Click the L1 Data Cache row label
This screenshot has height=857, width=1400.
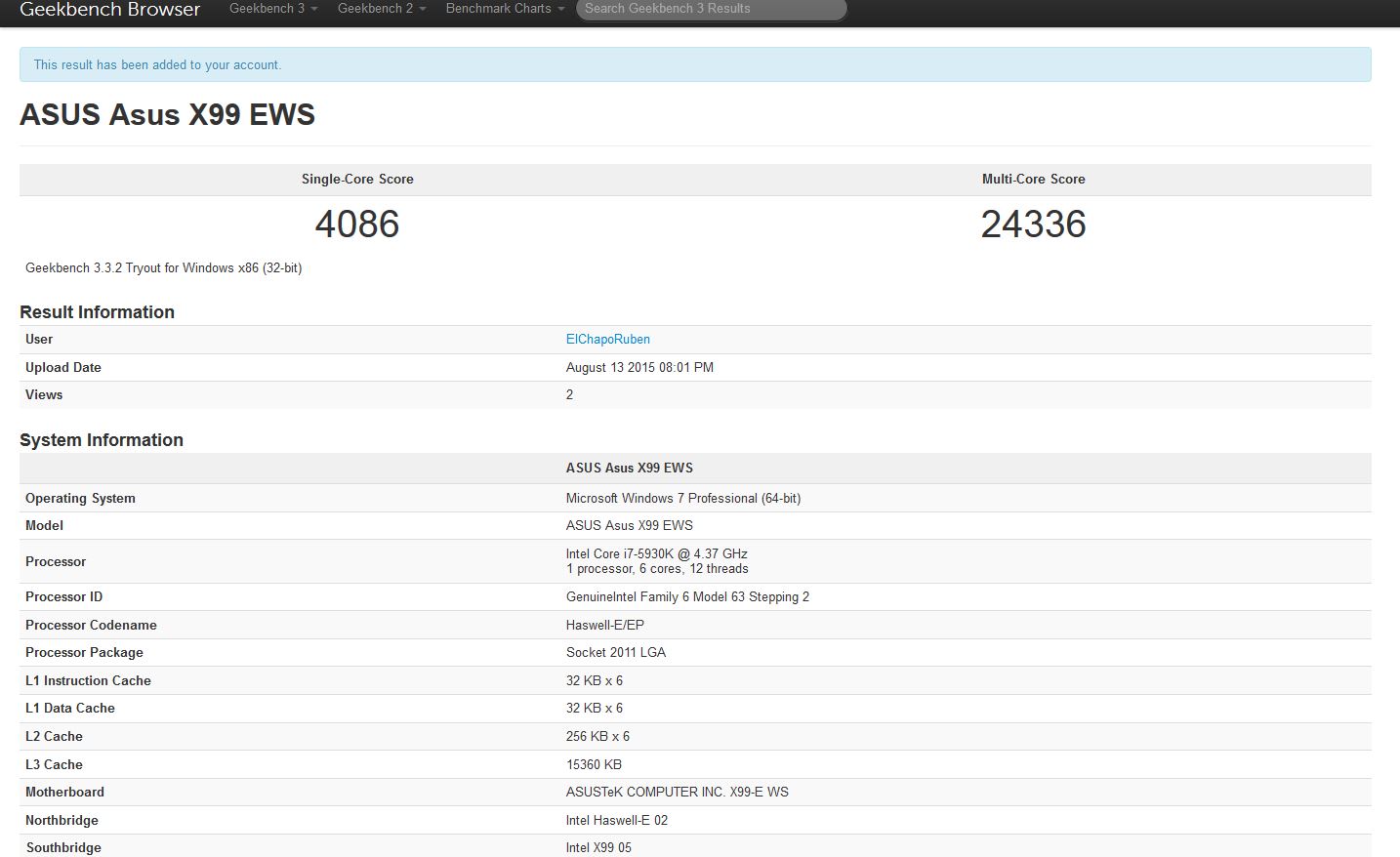click(x=70, y=708)
